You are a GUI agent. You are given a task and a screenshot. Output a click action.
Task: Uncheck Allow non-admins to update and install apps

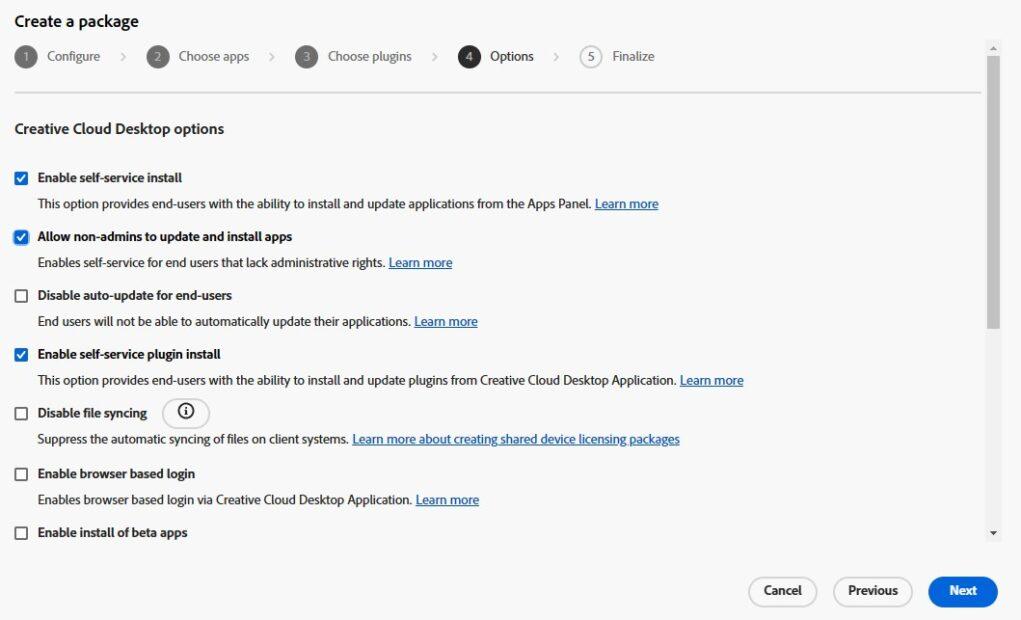tap(21, 236)
